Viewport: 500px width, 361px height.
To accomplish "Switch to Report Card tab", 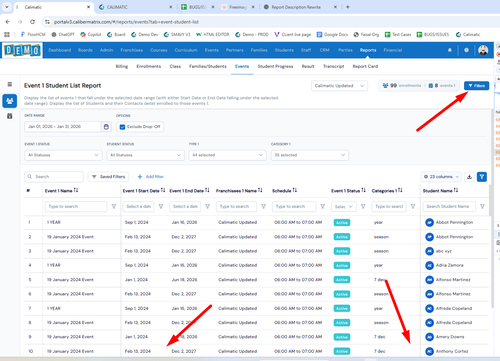I will (365, 66).
